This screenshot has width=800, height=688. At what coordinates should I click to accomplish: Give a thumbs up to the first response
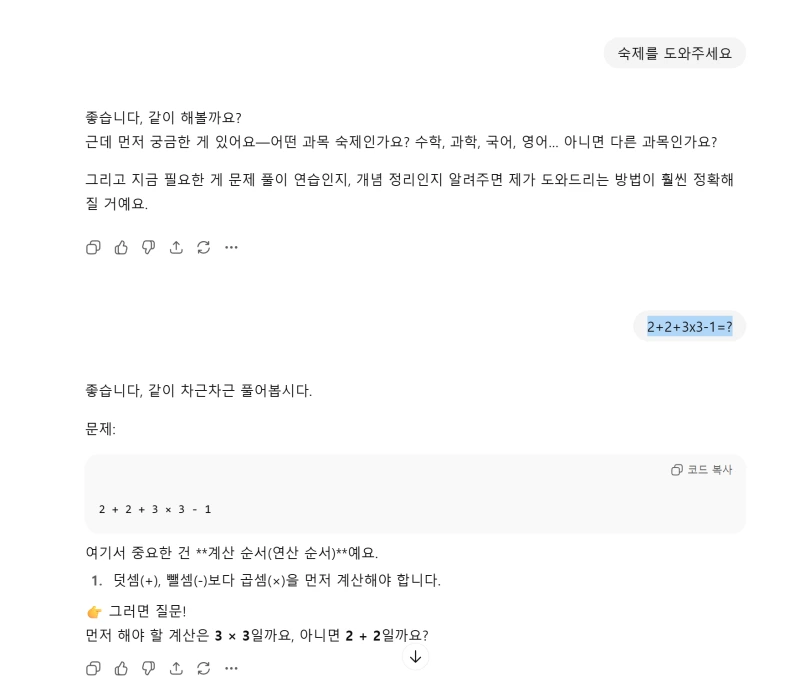click(x=121, y=247)
